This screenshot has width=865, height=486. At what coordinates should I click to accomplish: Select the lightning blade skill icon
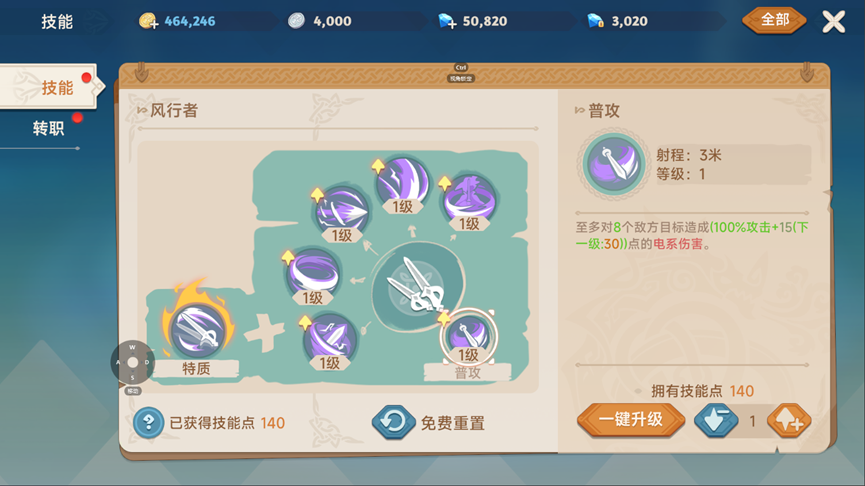[330, 338]
